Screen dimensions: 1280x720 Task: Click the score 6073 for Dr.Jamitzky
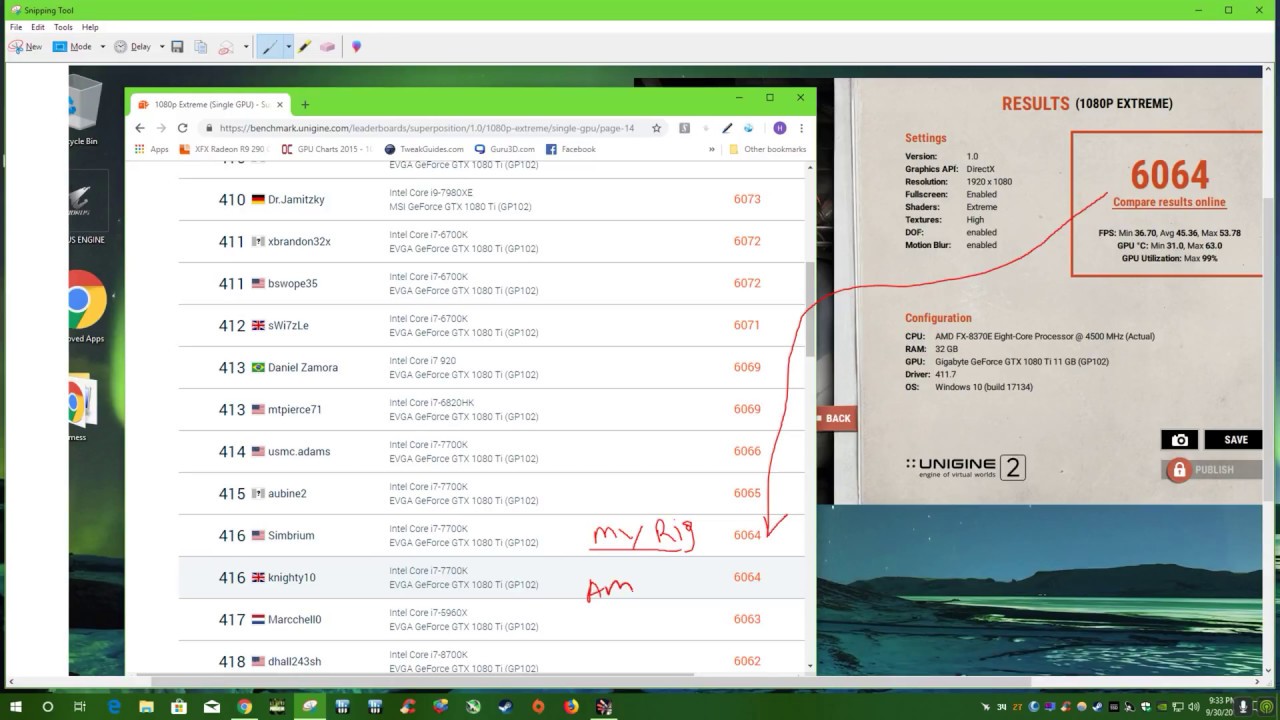click(747, 199)
